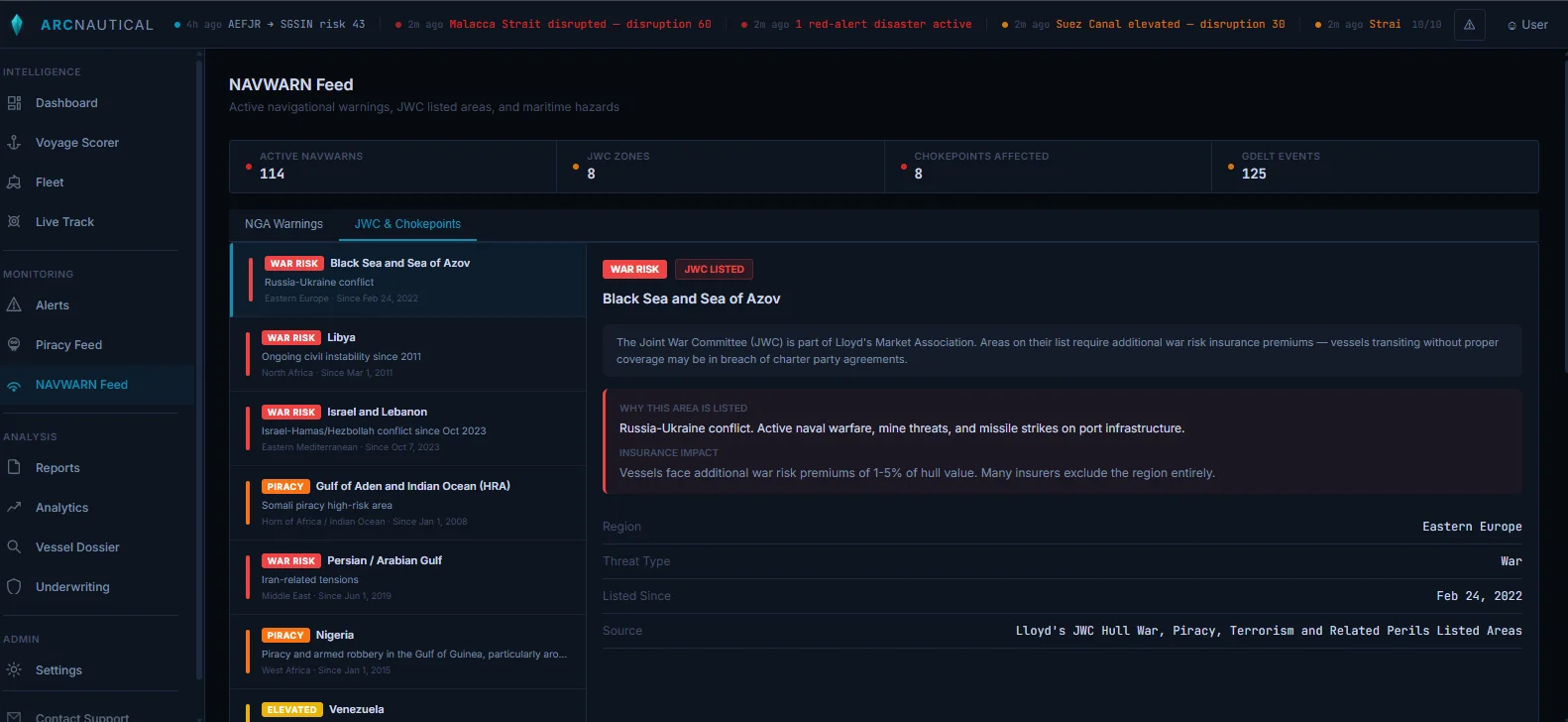The image size is (1568, 722).
Task: Click the Vessel Dossier search icon
Action: coord(14,547)
